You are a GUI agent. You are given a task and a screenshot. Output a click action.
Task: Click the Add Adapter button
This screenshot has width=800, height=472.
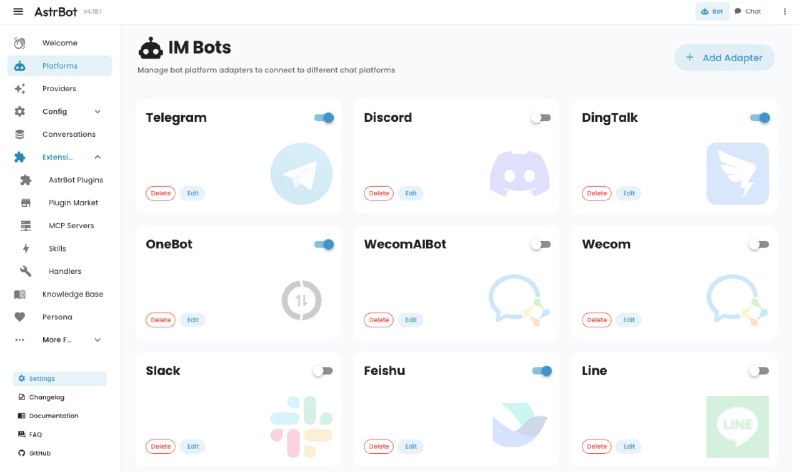[x=724, y=58]
